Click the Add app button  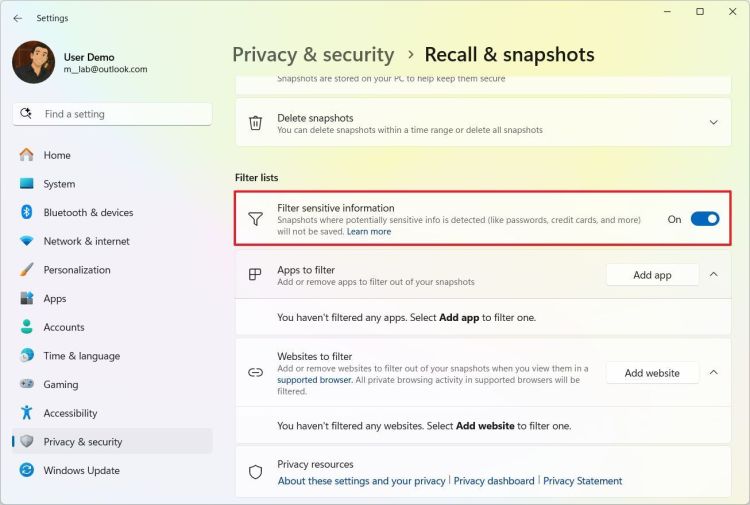point(652,275)
